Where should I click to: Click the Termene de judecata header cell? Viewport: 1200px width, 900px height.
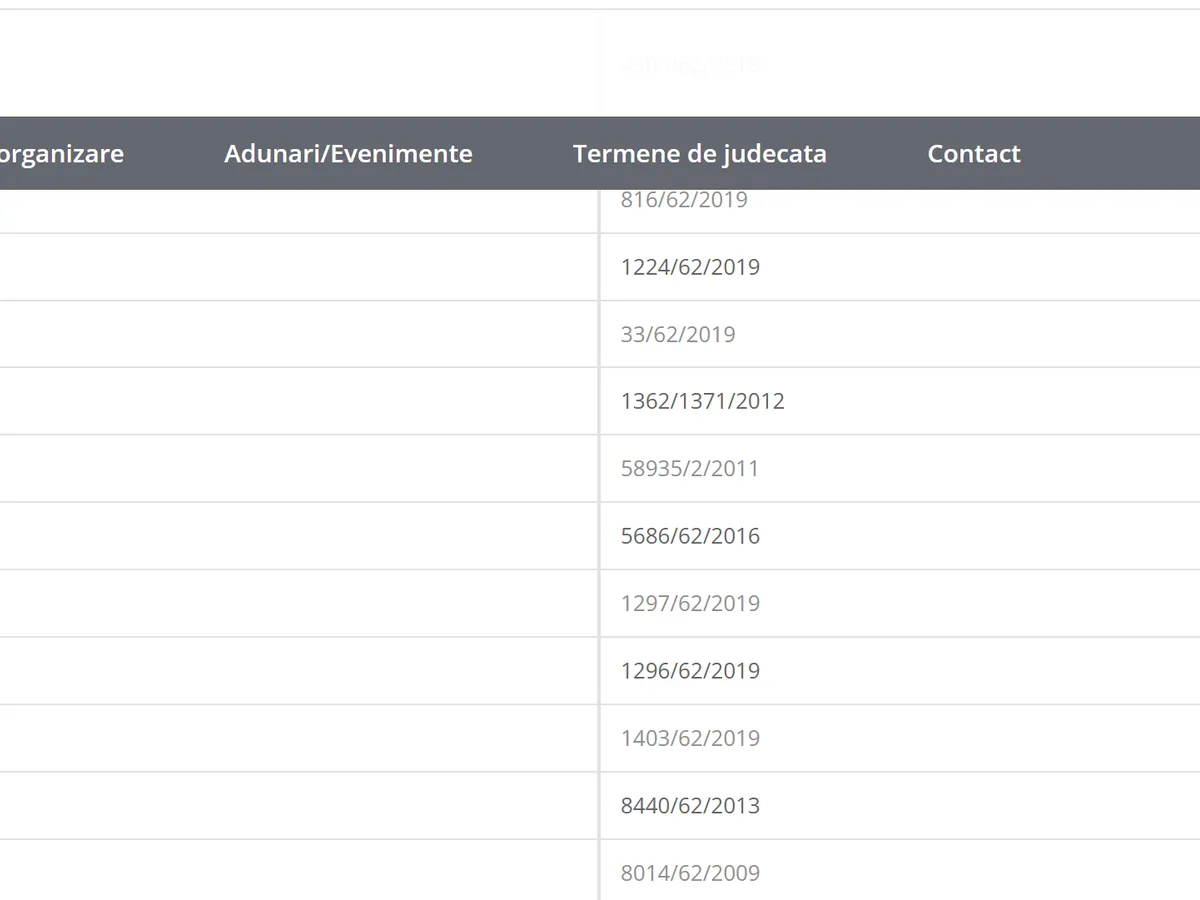click(699, 153)
